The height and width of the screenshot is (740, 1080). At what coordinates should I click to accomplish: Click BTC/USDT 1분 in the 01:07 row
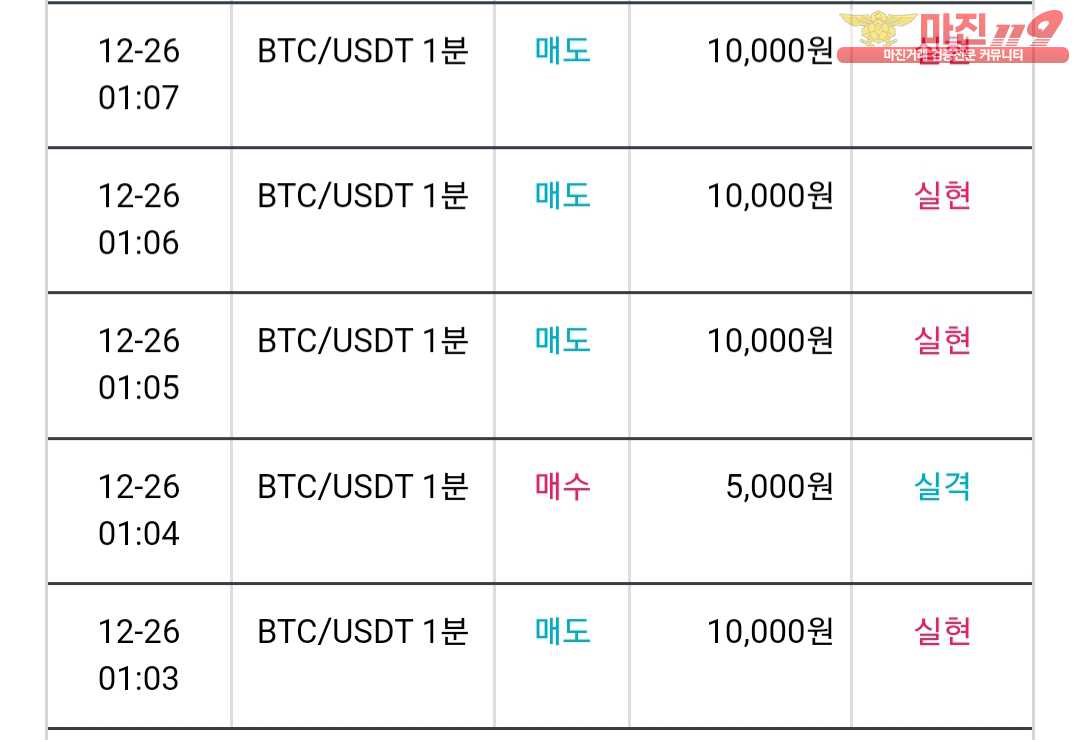363,51
